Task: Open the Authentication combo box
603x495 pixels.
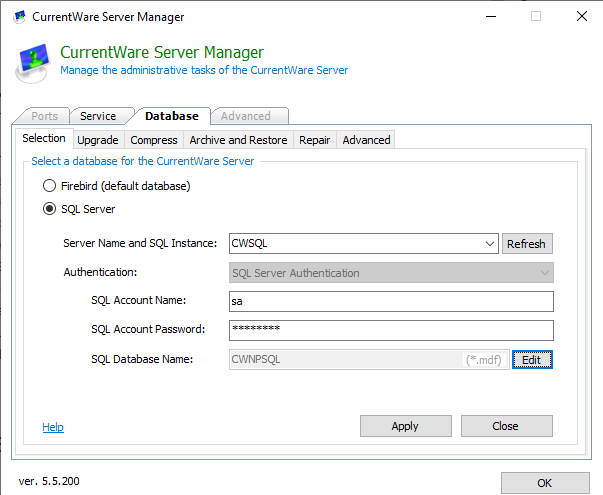Action: 391,273
